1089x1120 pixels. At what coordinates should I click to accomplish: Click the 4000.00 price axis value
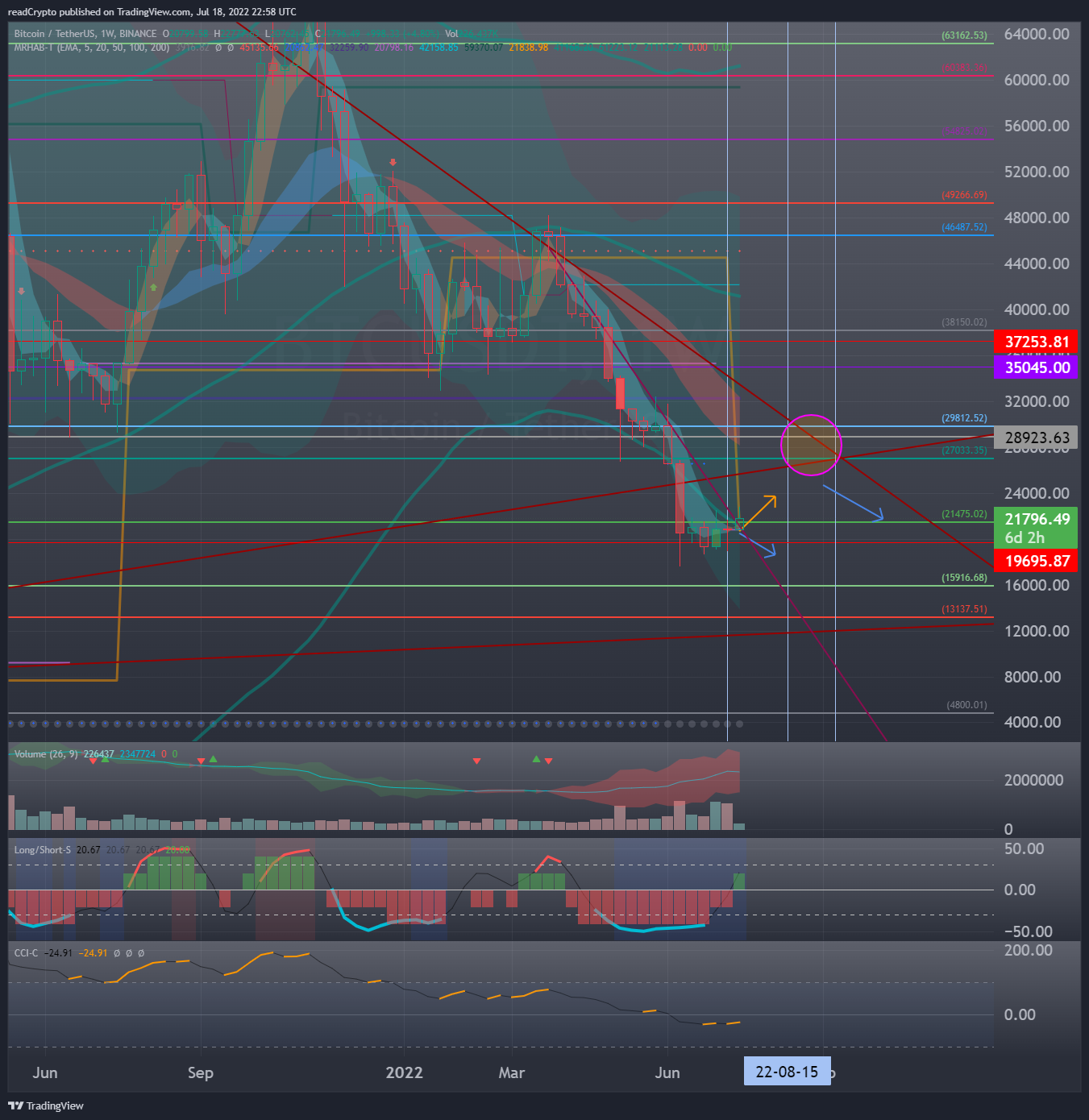[1033, 722]
